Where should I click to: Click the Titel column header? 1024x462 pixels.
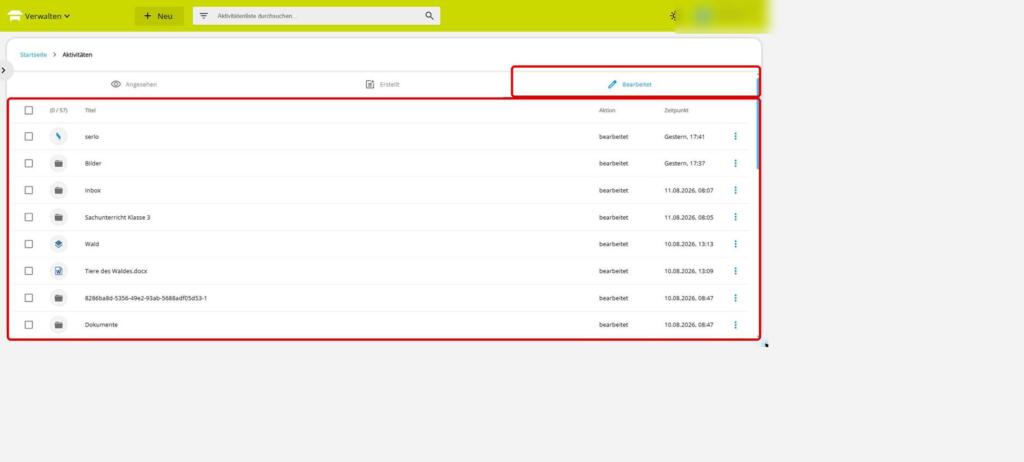coord(90,110)
